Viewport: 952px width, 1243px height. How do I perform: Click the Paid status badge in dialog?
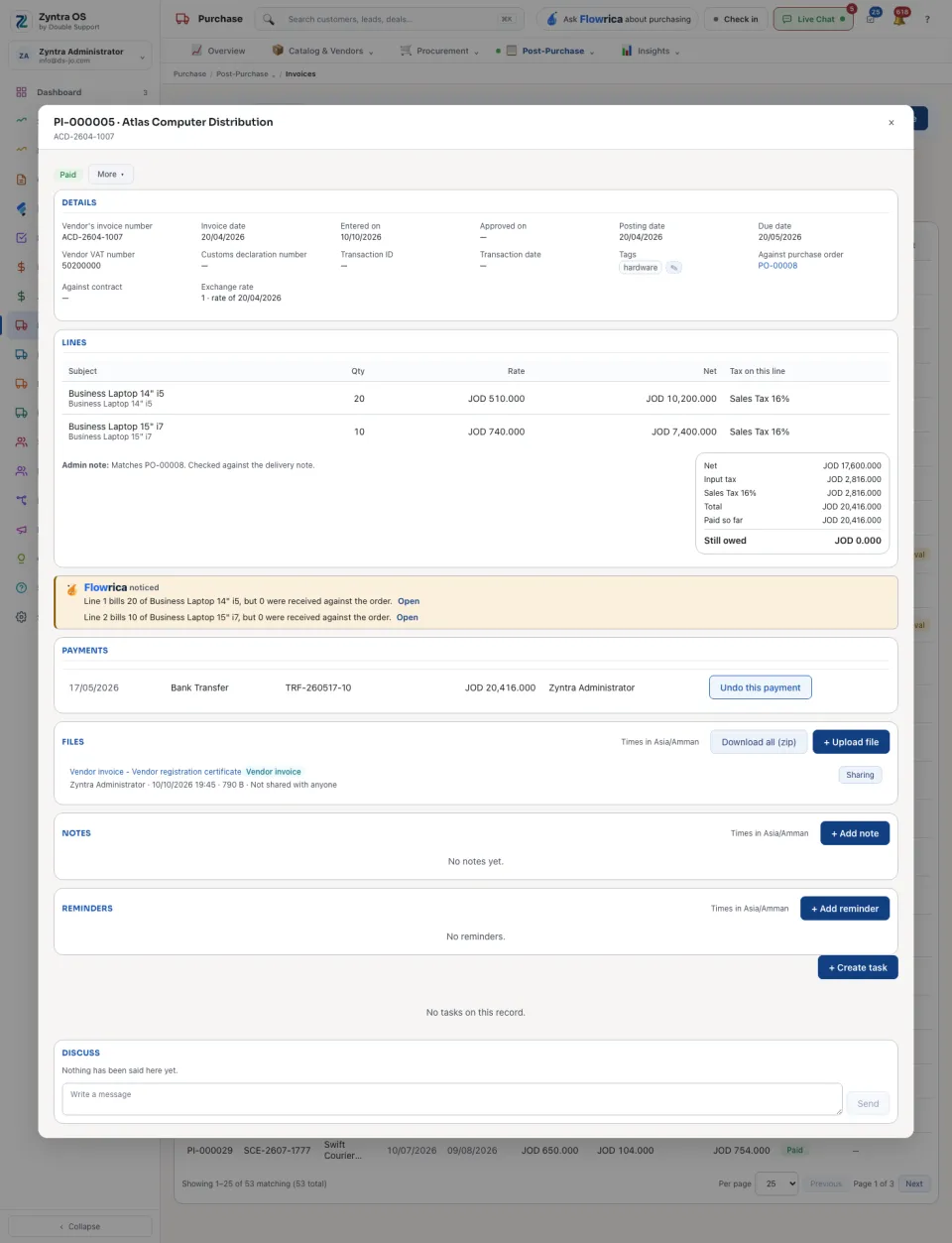(67, 175)
